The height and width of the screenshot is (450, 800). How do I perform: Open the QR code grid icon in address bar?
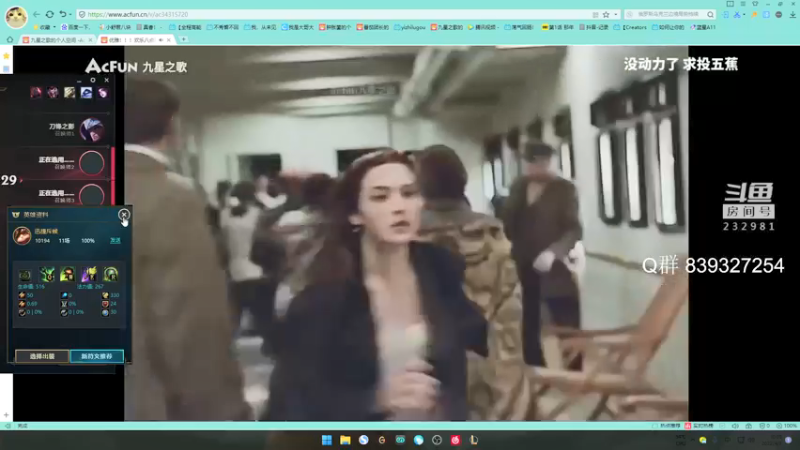point(595,14)
